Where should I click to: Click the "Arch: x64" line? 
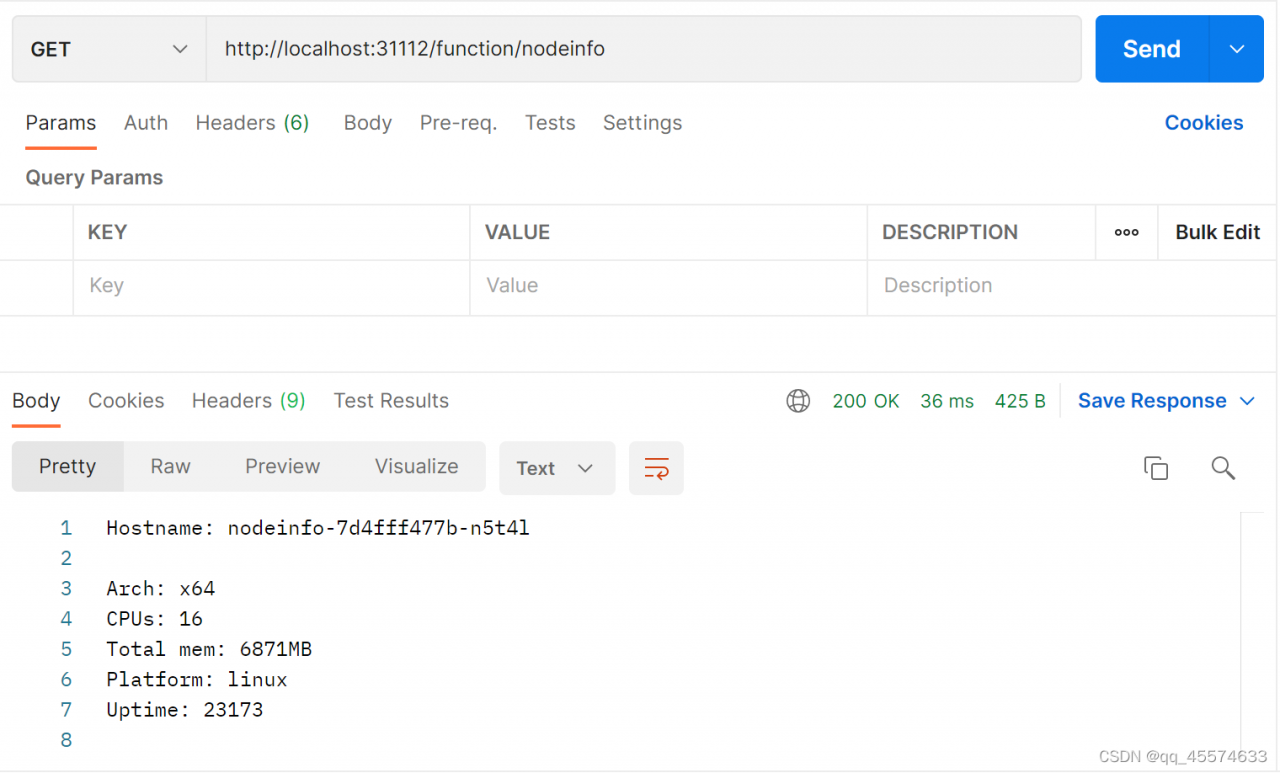(x=161, y=589)
